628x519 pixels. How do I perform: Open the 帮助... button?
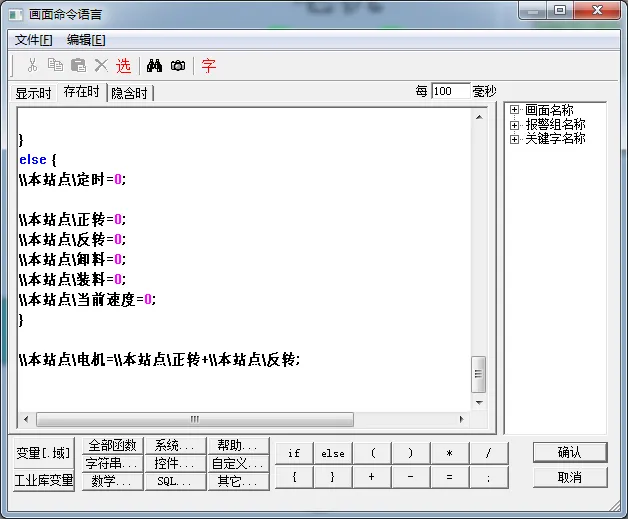(x=238, y=445)
